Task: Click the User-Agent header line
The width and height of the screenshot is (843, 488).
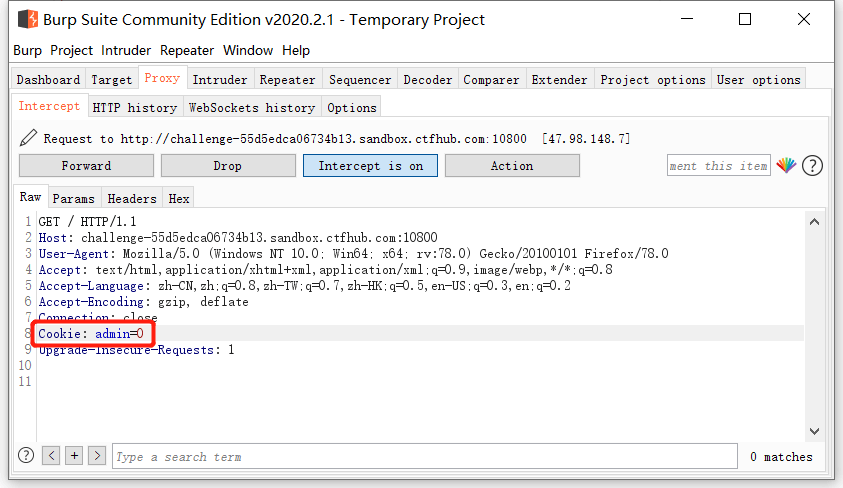Action: [x=353, y=254]
